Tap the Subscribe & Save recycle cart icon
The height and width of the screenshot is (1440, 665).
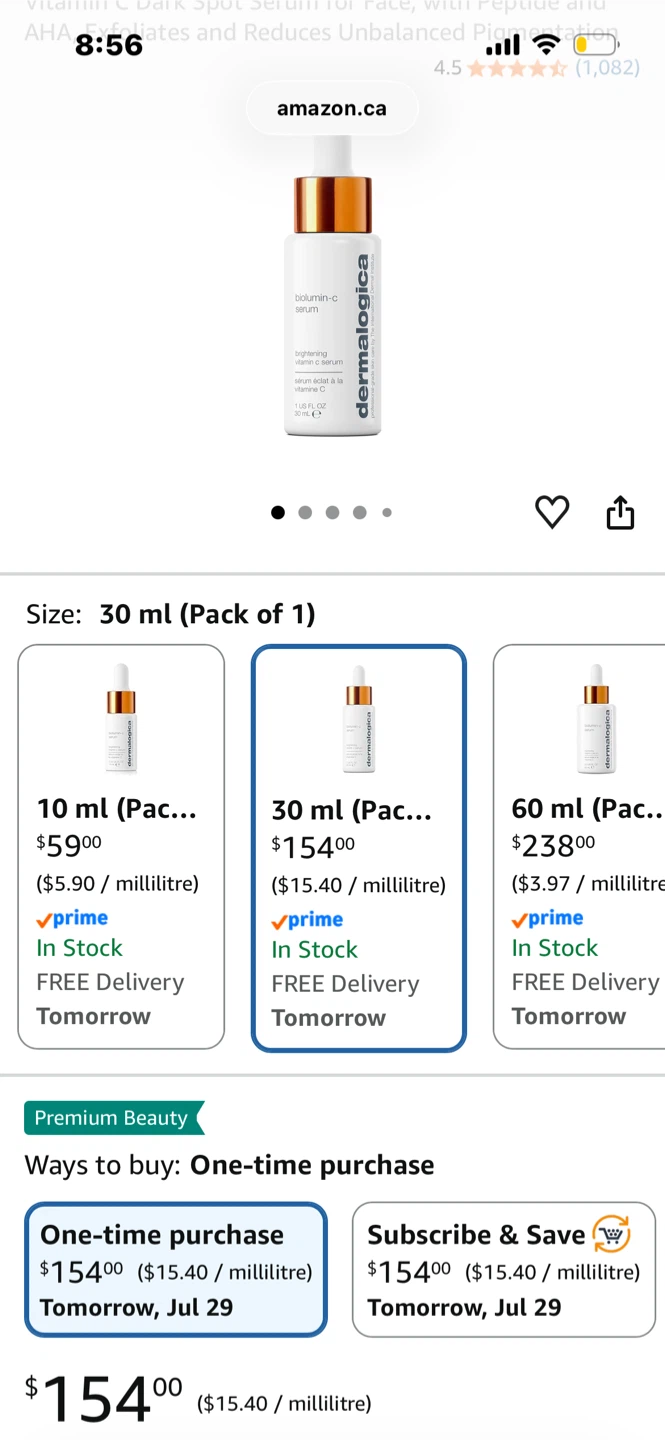click(x=612, y=1234)
